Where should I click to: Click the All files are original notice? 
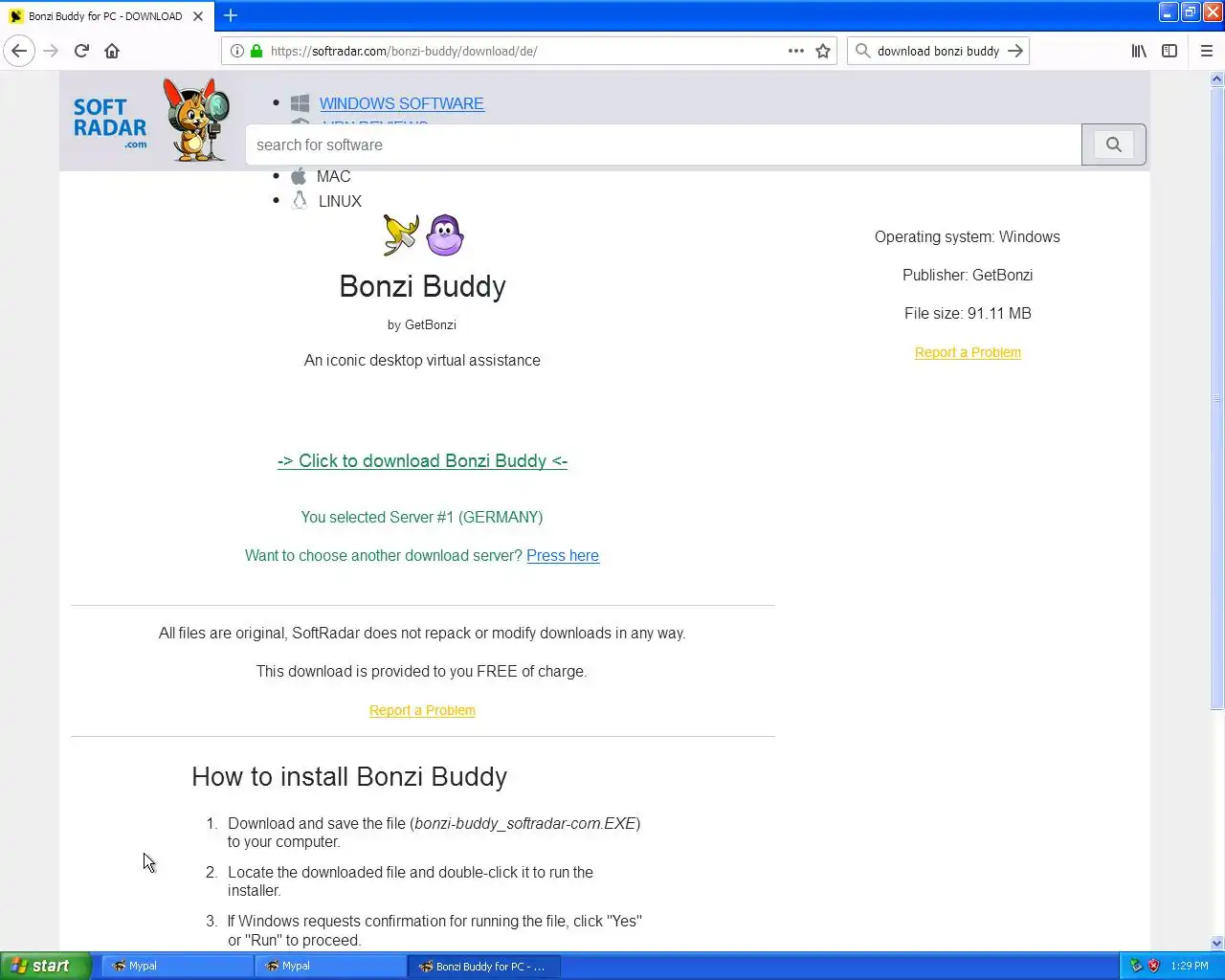tap(422, 633)
